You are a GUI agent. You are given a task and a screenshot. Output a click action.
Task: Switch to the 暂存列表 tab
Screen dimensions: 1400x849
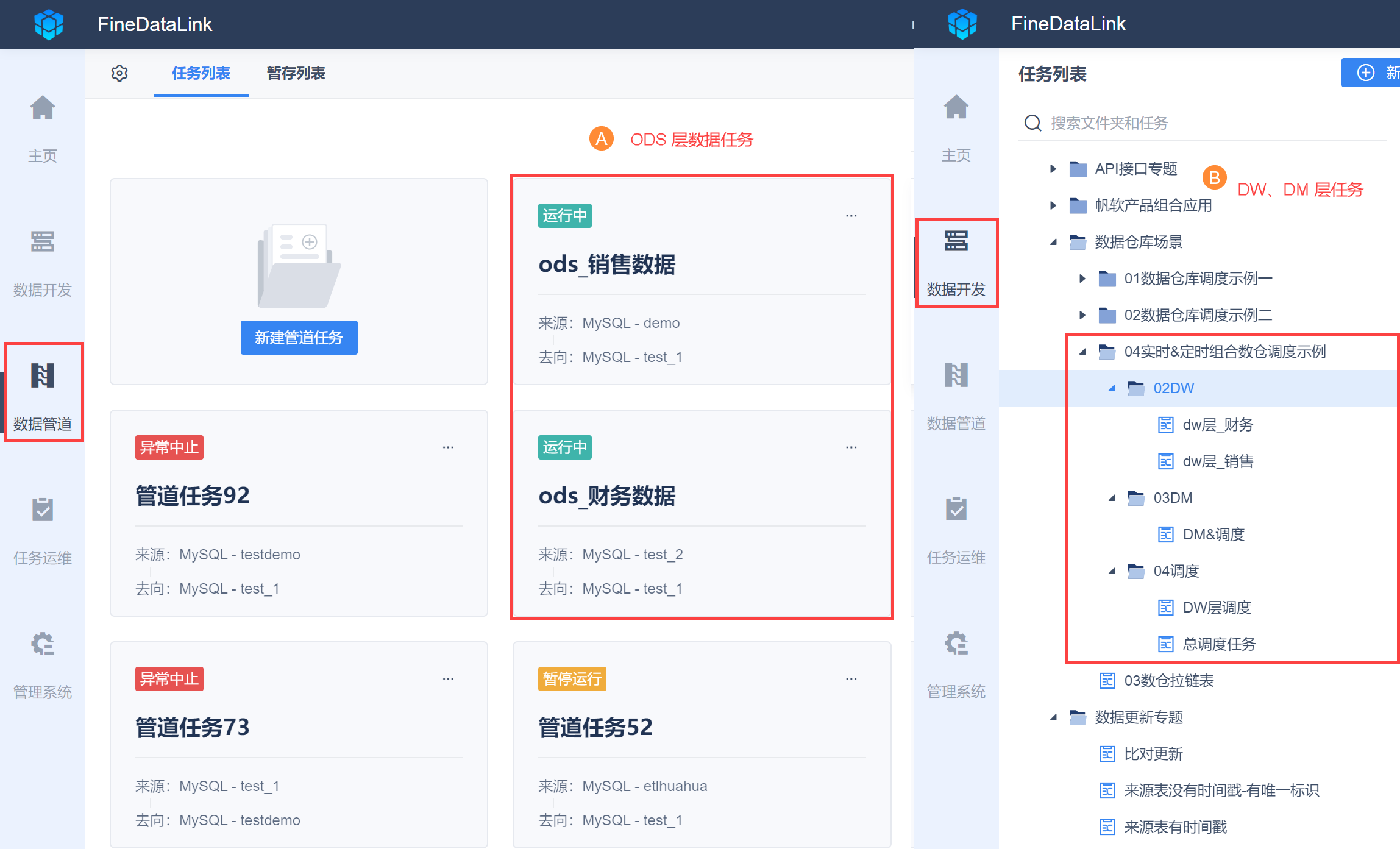coord(296,73)
